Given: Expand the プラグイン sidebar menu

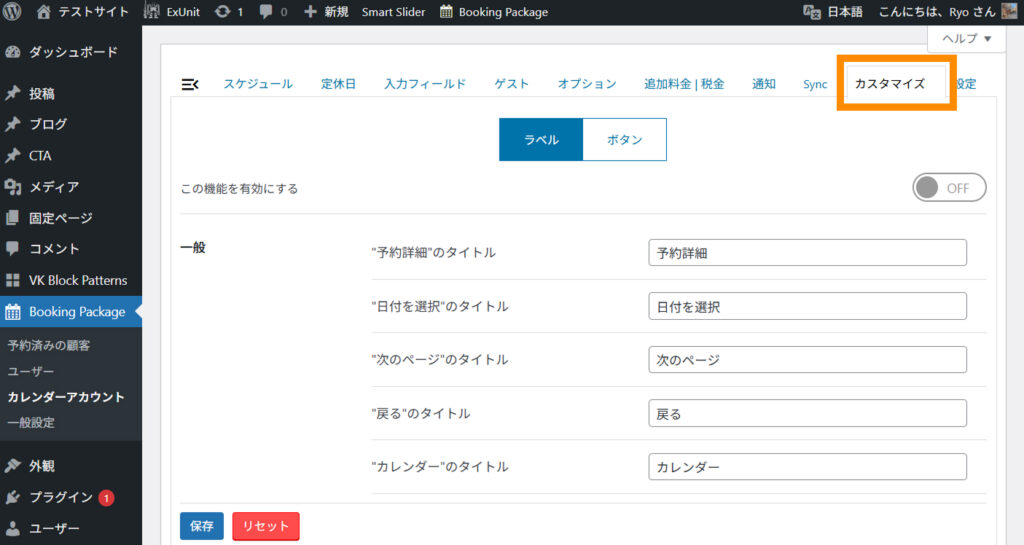Looking at the screenshot, I should [60, 497].
